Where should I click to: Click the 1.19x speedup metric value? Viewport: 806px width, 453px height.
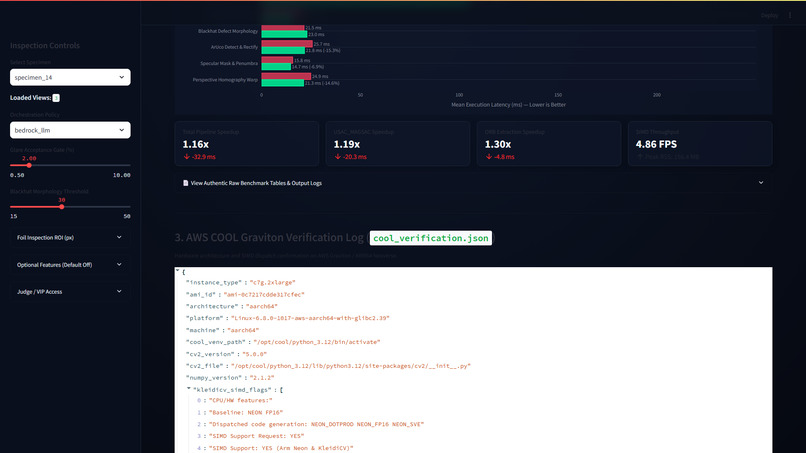pyautogui.click(x=346, y=144)
